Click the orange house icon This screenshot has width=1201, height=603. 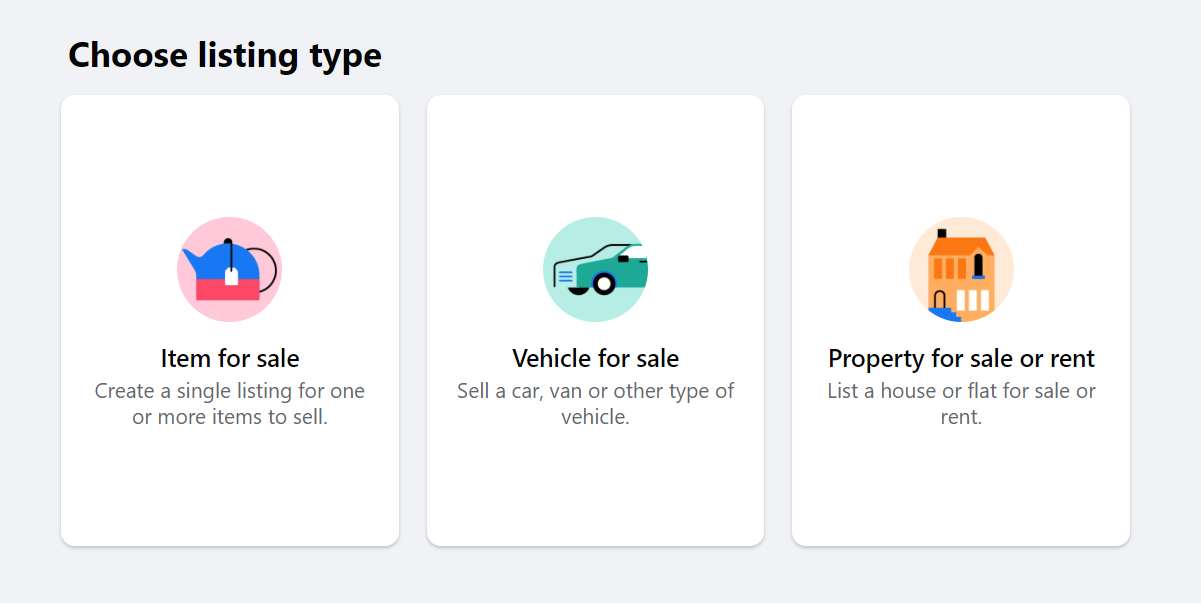[961, 269]
